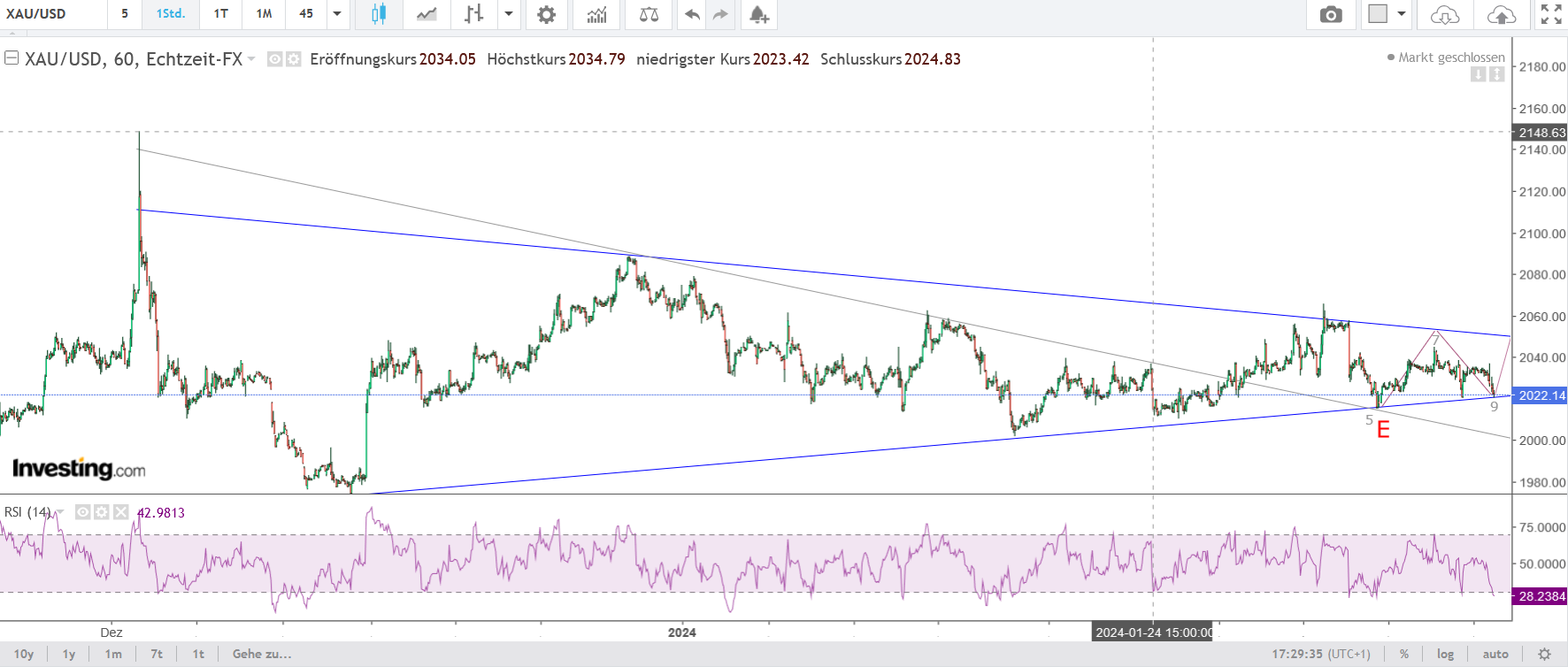1568x667 pixels.
Task: Select the 1M monthly interval
Action: coord(264,14)
